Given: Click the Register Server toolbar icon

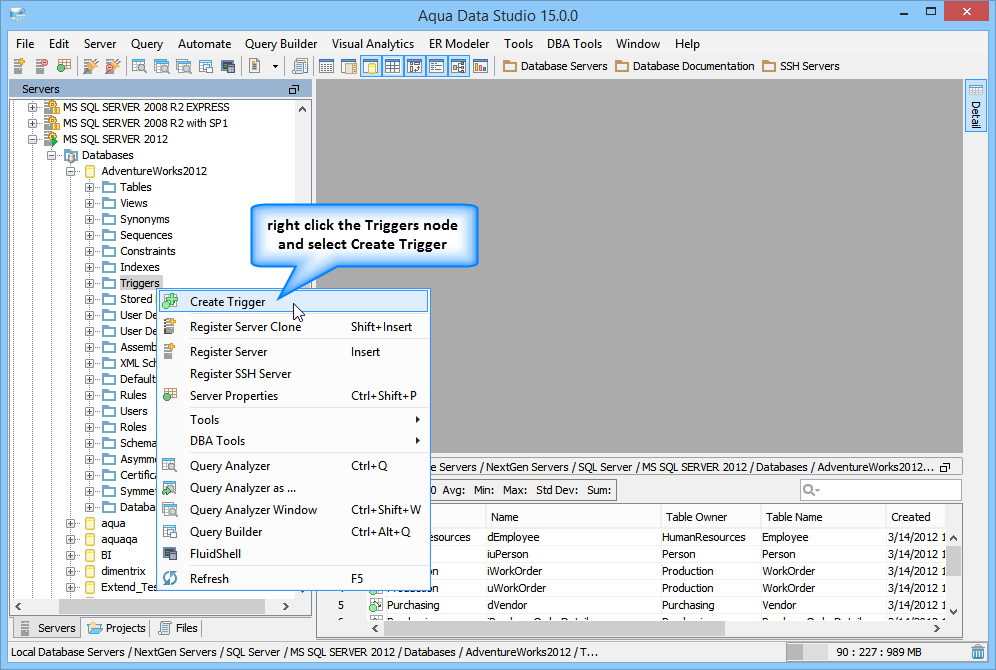Looking at the screenshot, I should pos(19,66).
